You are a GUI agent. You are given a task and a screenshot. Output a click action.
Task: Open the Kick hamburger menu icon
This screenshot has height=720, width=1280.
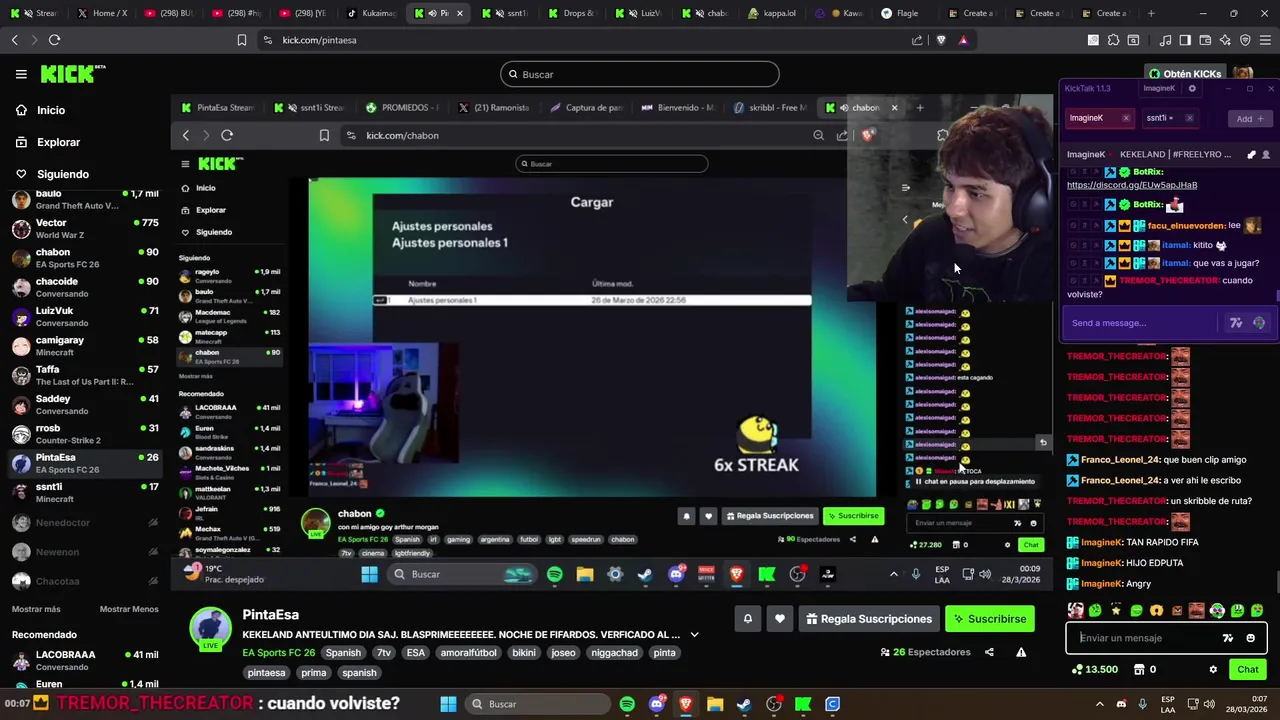click(x=21, y=74)
